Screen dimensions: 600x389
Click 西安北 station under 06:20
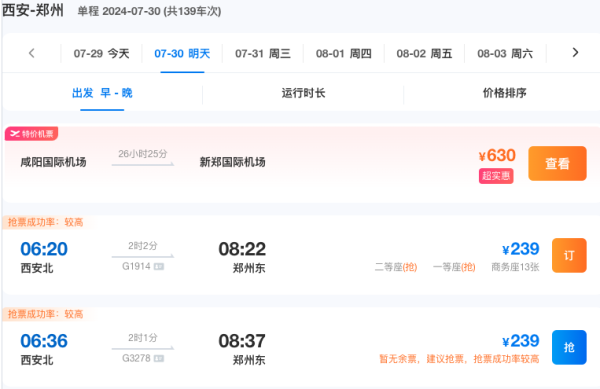point(37,268)
